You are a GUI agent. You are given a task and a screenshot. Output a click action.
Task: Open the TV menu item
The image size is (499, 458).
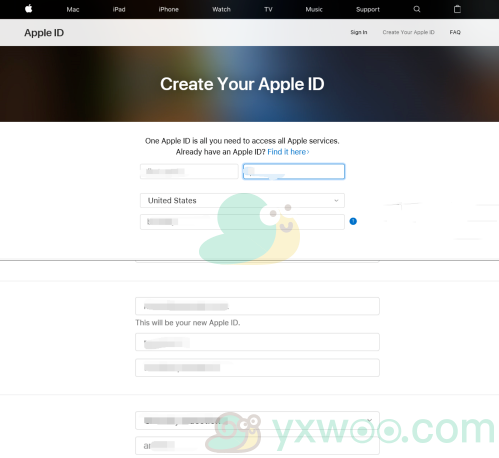[x=268, y=9]
